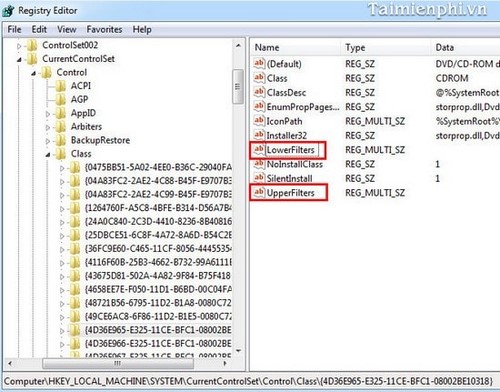The width and height of the screenshot is (500, 392).
Task: Expand the {4D36E965-E325 key
Action: [x=62, y=331]
